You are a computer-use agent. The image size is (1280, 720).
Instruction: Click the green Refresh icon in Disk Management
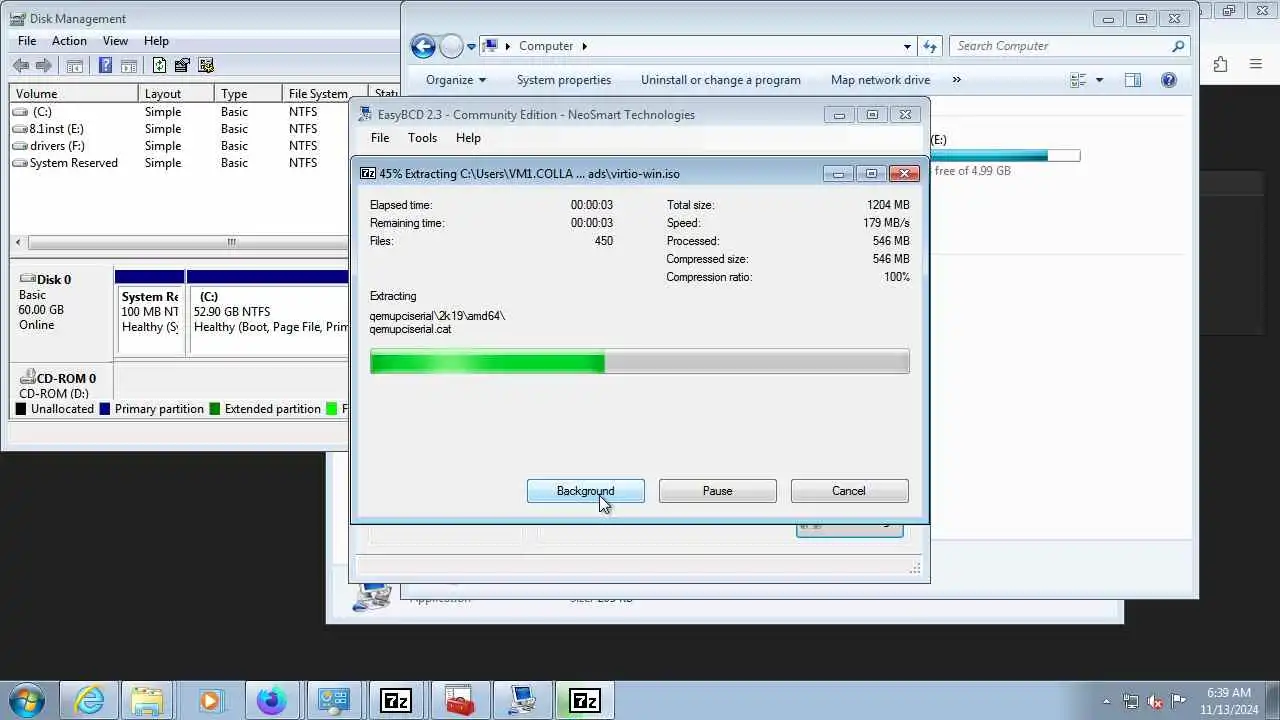point(159,66)
